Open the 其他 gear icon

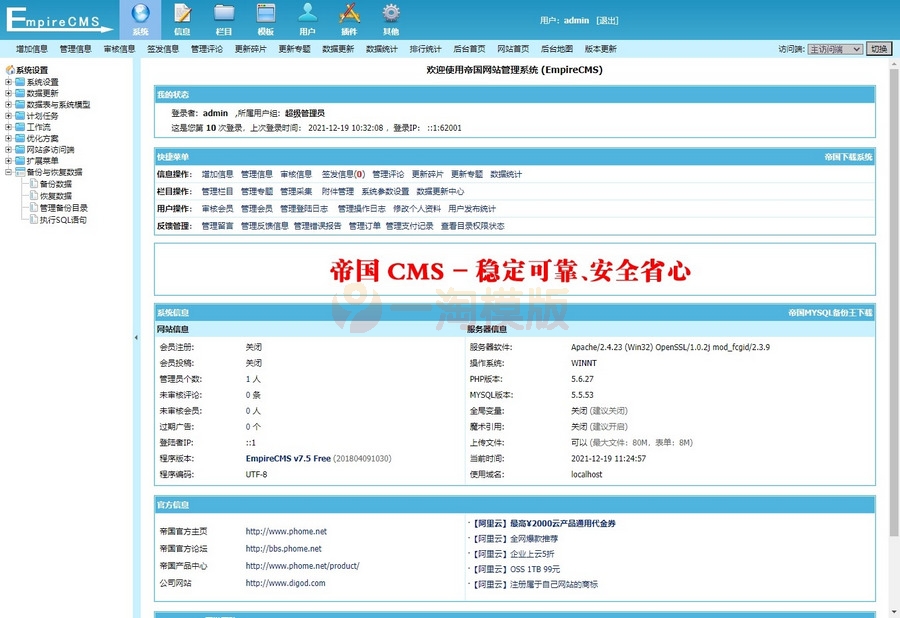391,15
